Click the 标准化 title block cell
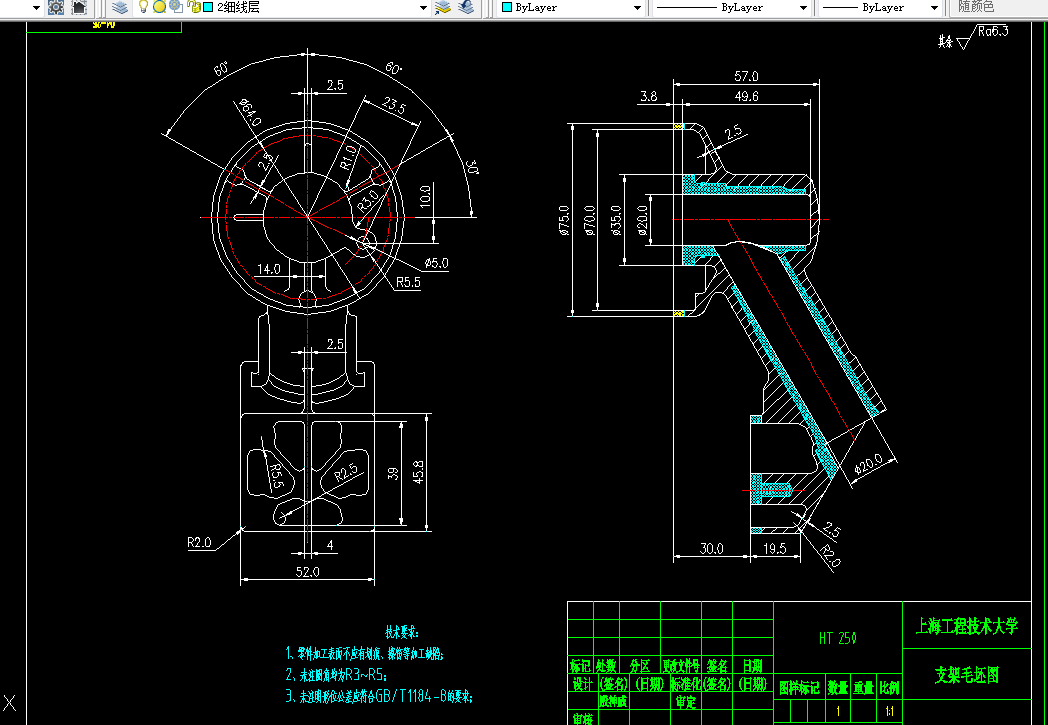 (685, 684)
